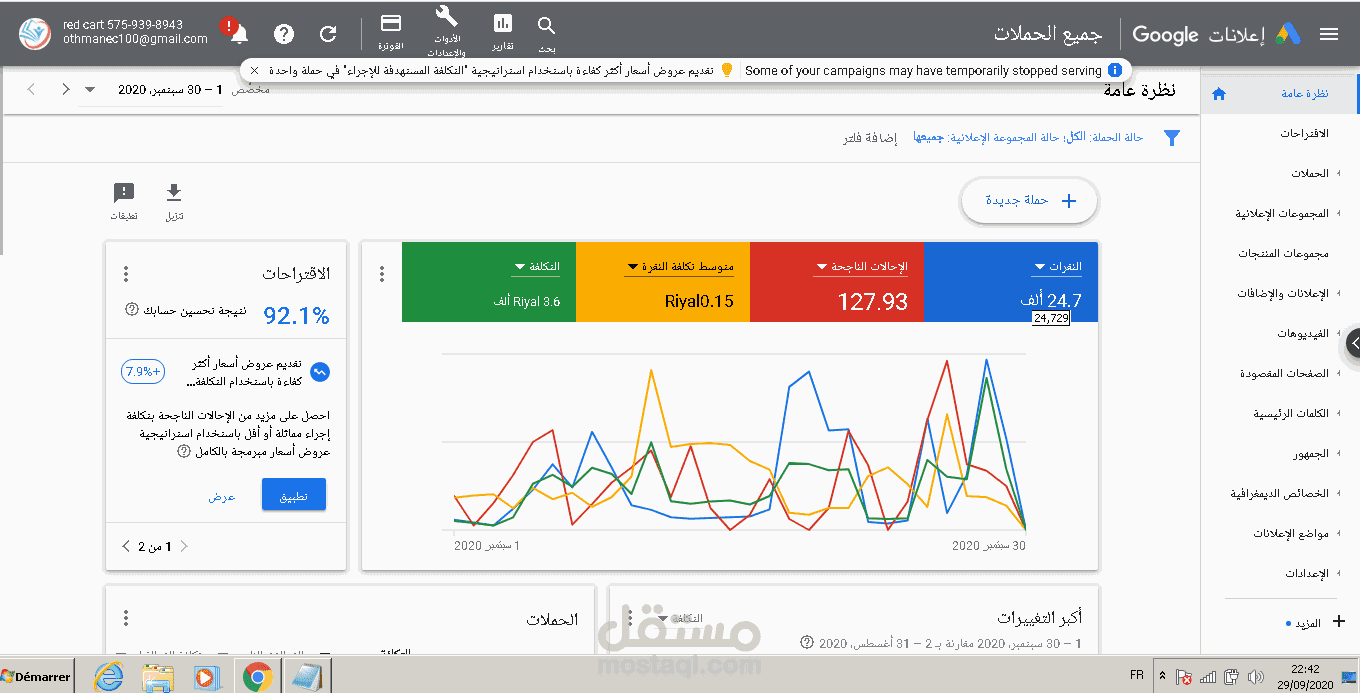This screenshot has width=1360, height=693.
Task: Click the view (عرض) link
Action: tap(222, 496)
